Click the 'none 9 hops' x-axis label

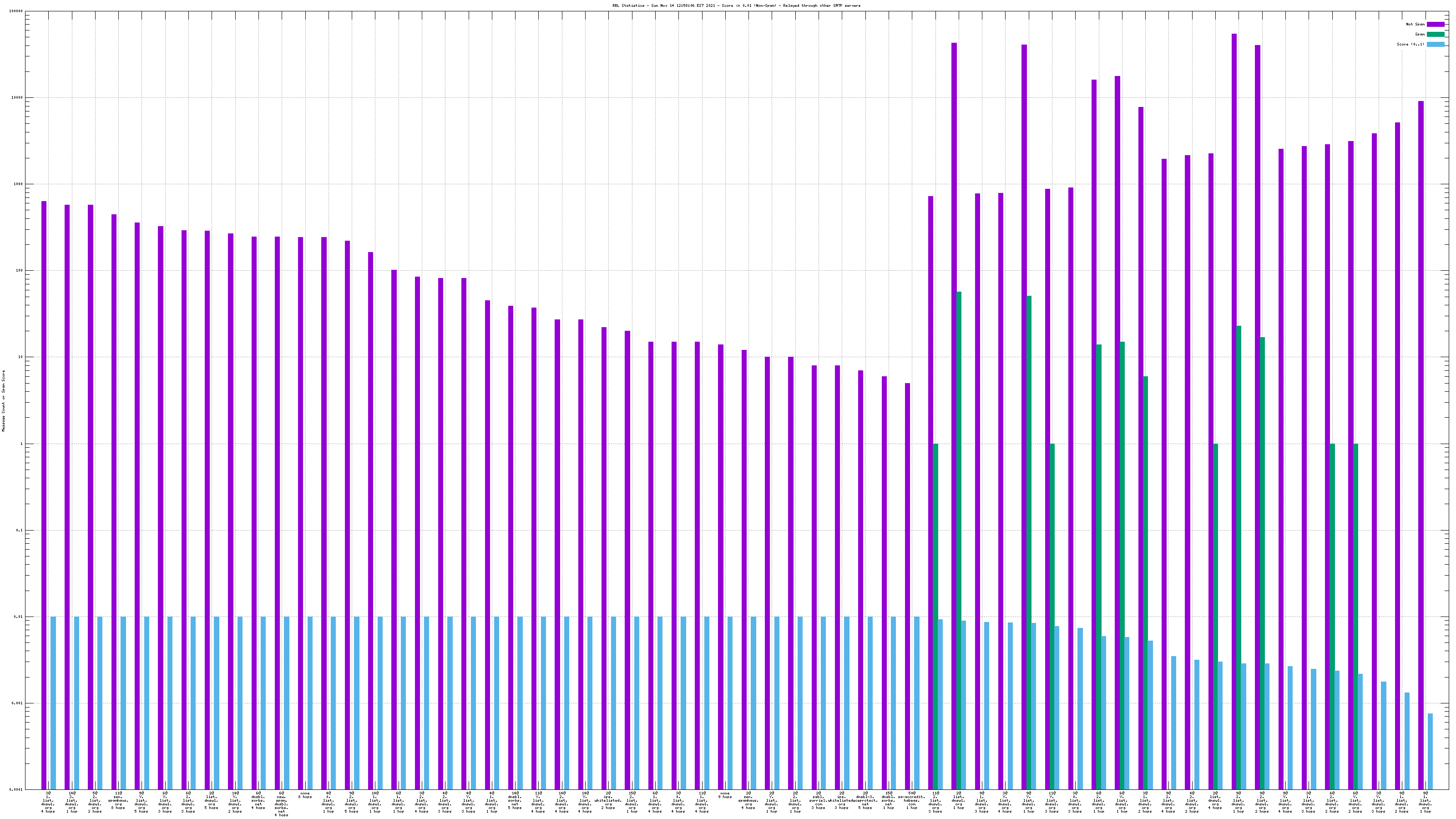coord(725,795)
